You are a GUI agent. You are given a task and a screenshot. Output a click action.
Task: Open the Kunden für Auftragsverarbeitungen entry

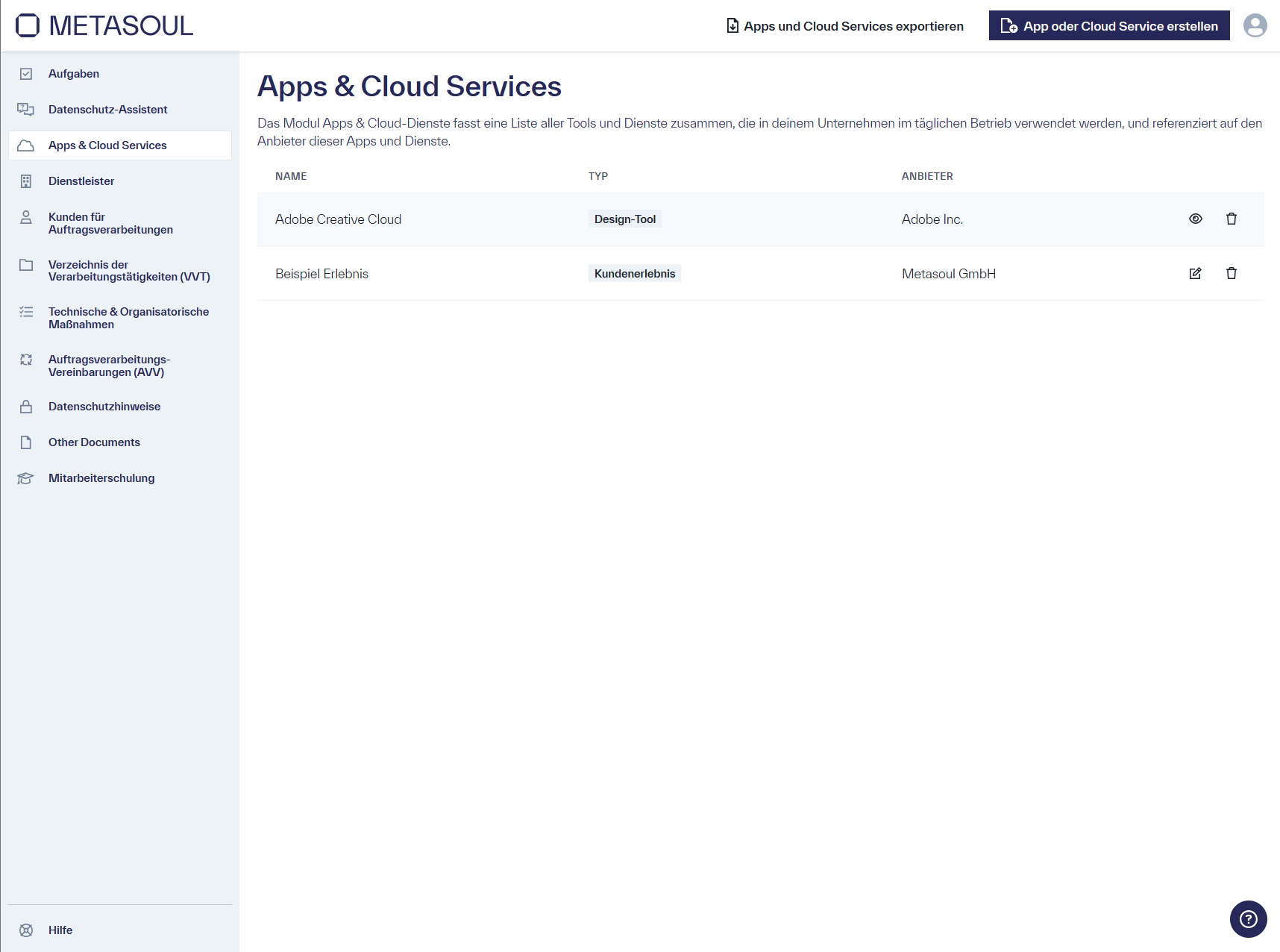pos(110,223)
